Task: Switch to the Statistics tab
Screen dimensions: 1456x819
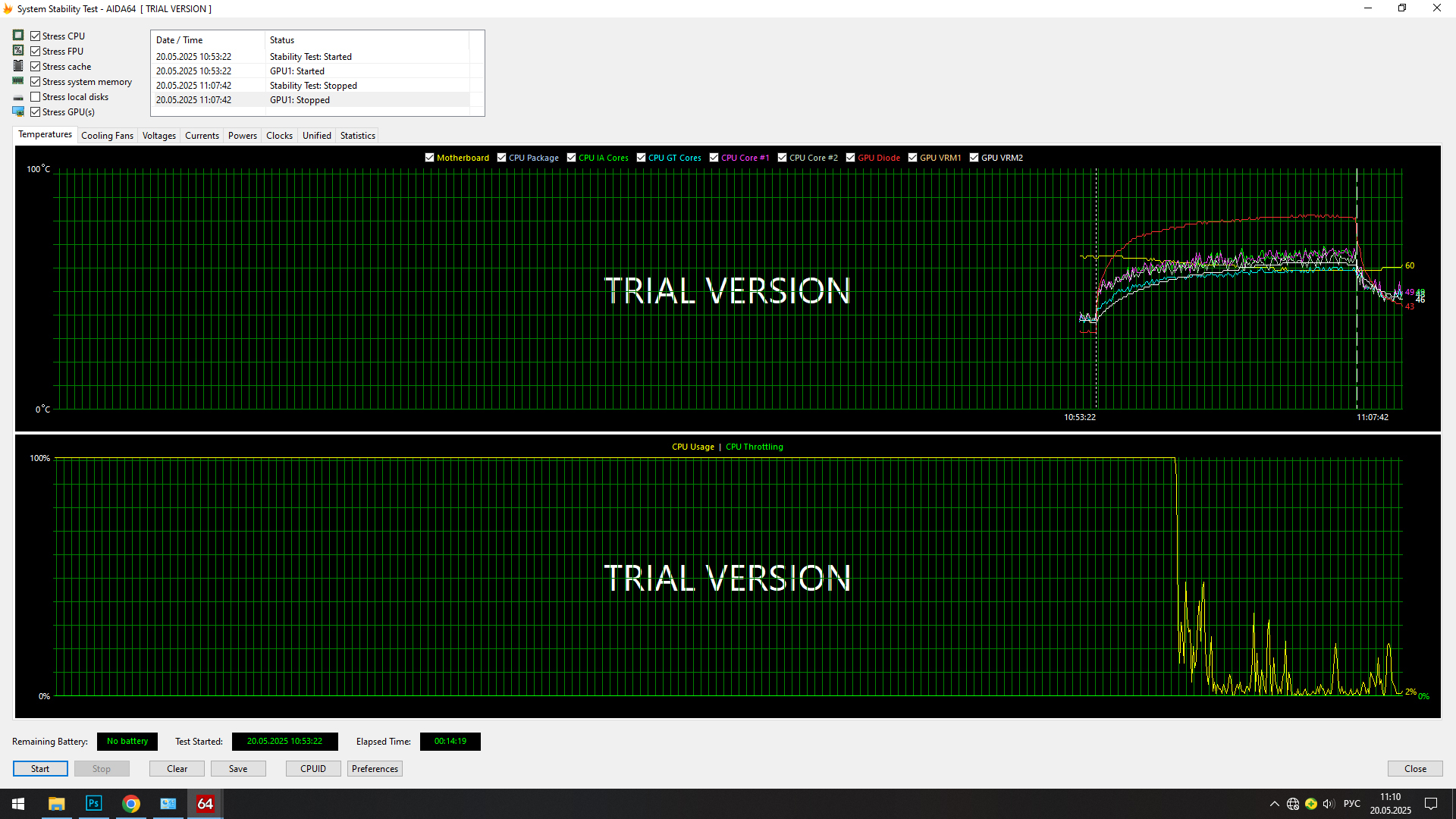Action: coord(358,136)
